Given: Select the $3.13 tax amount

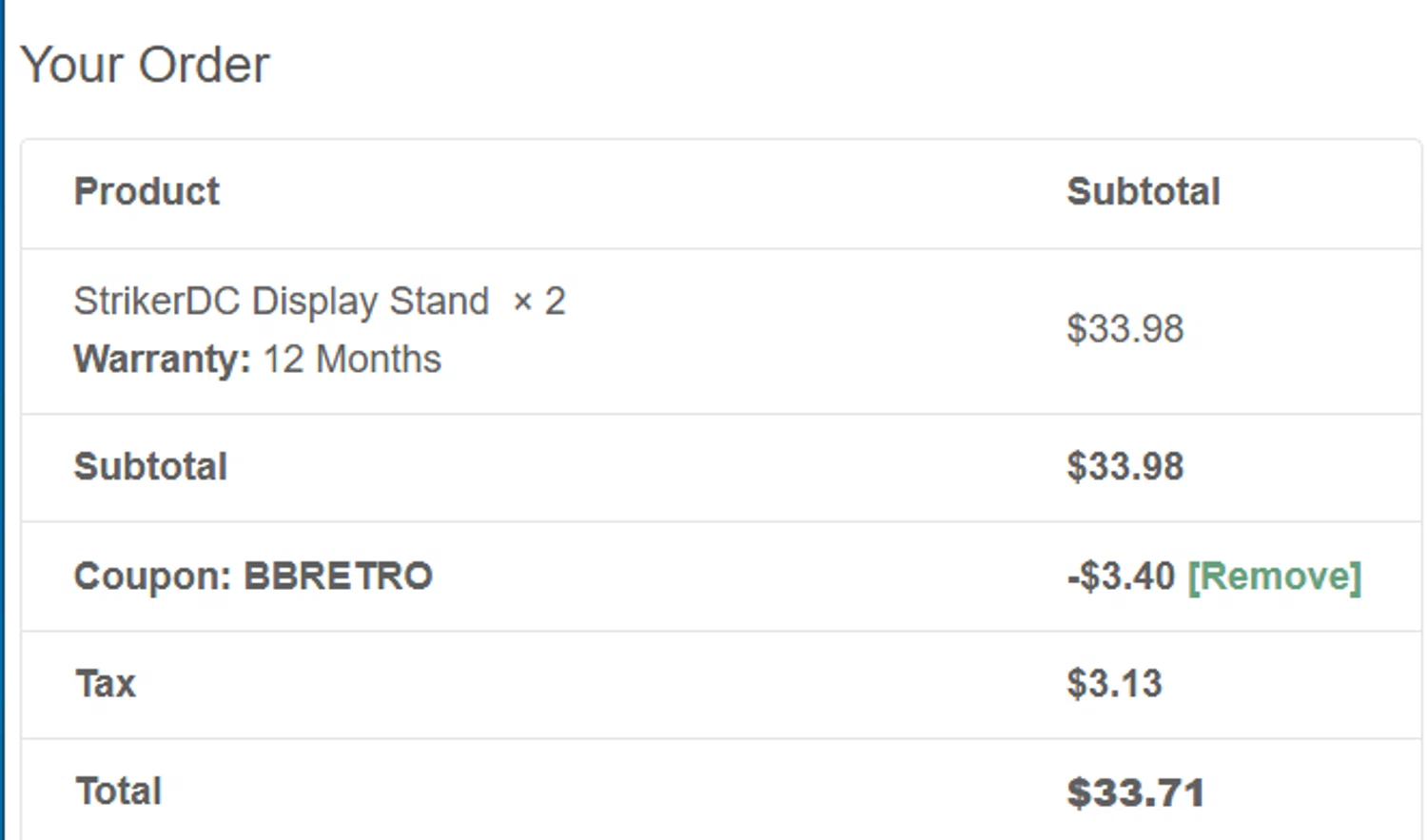Looking at the screenshot, I should coord(1114,684).
